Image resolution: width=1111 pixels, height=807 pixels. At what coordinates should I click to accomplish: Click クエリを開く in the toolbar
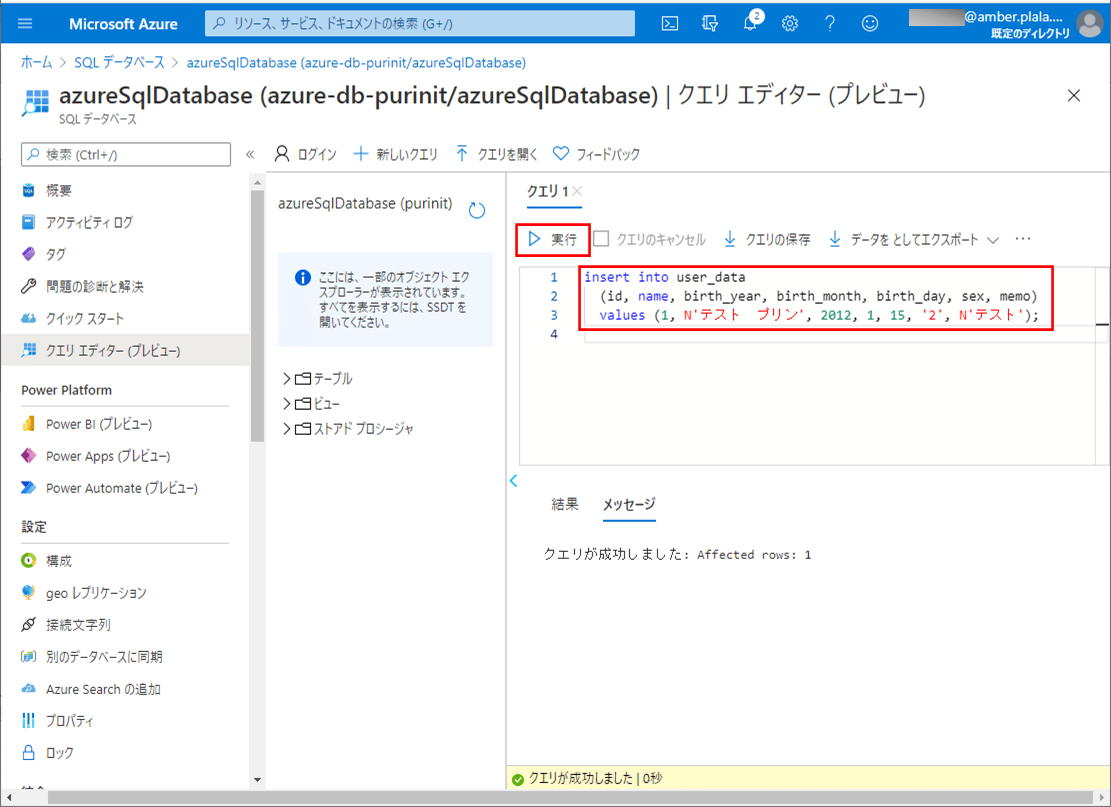pyautogui.click(x=496, y=154)
